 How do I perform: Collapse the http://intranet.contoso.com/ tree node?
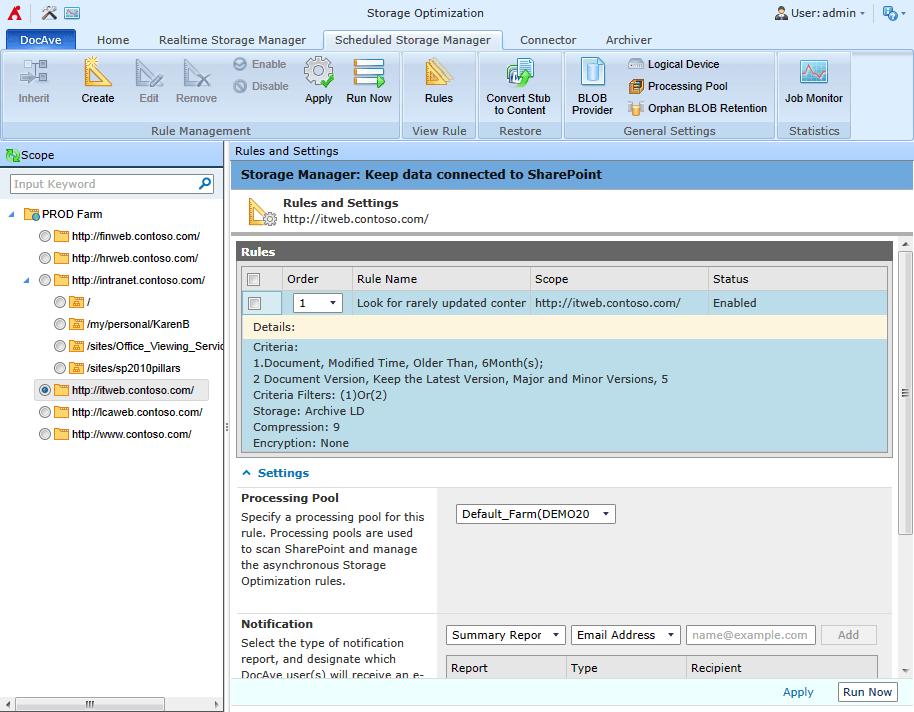[x=28, y=279]
